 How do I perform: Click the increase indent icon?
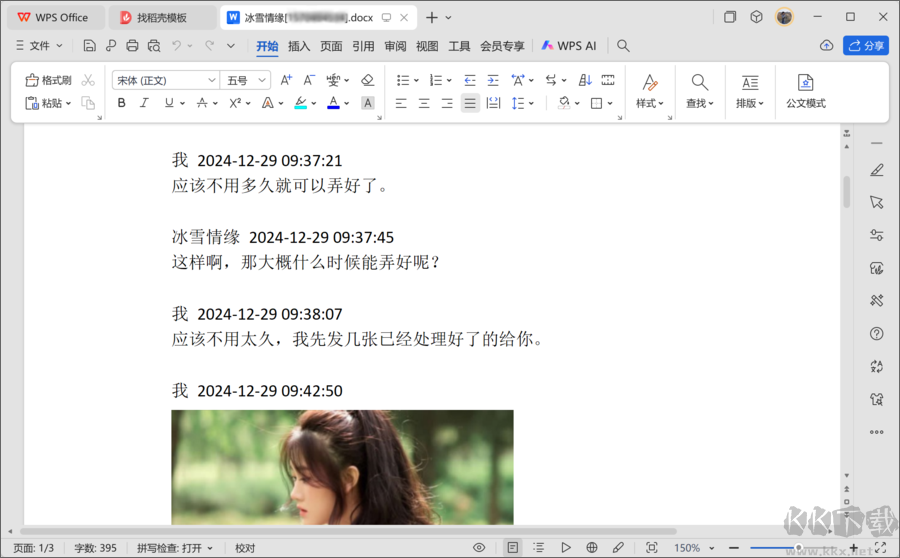coord(493,80)
